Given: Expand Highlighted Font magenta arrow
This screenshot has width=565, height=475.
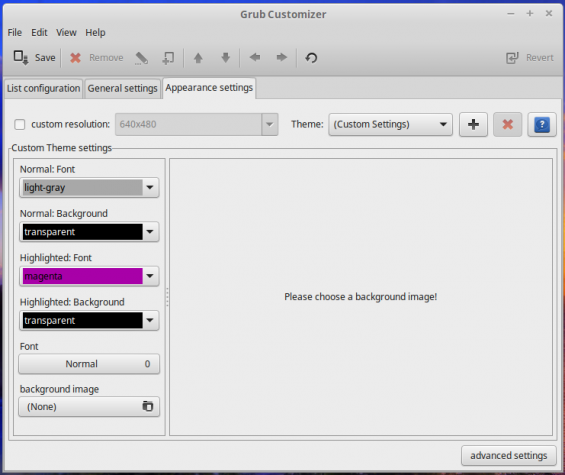Looking at the screenshot, I should coord(150,276).
